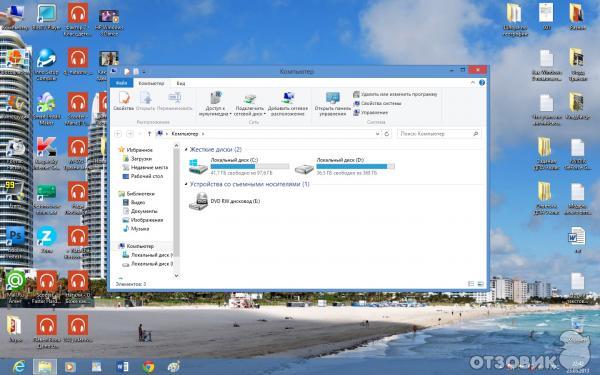
Task: Click the Свойства (Properties) ribbon icon
Action: [x=124, y=101]
